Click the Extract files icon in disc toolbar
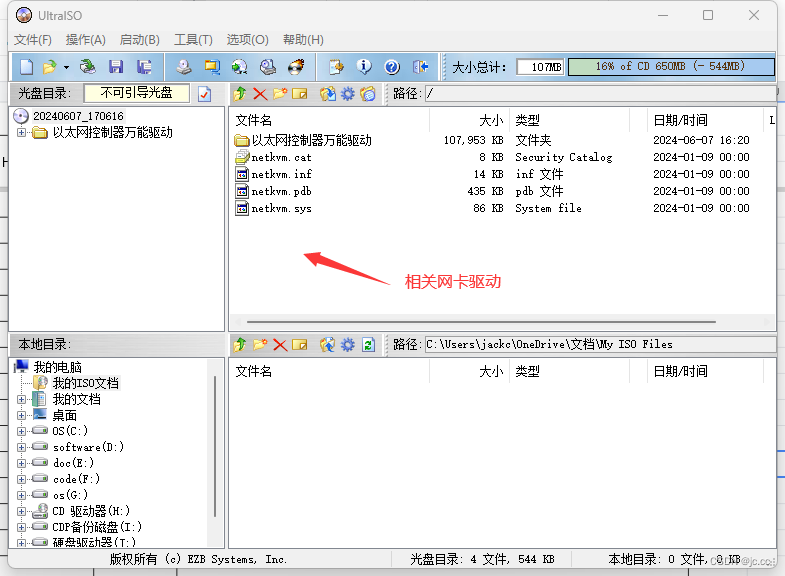785x576 pixels. 328,94
